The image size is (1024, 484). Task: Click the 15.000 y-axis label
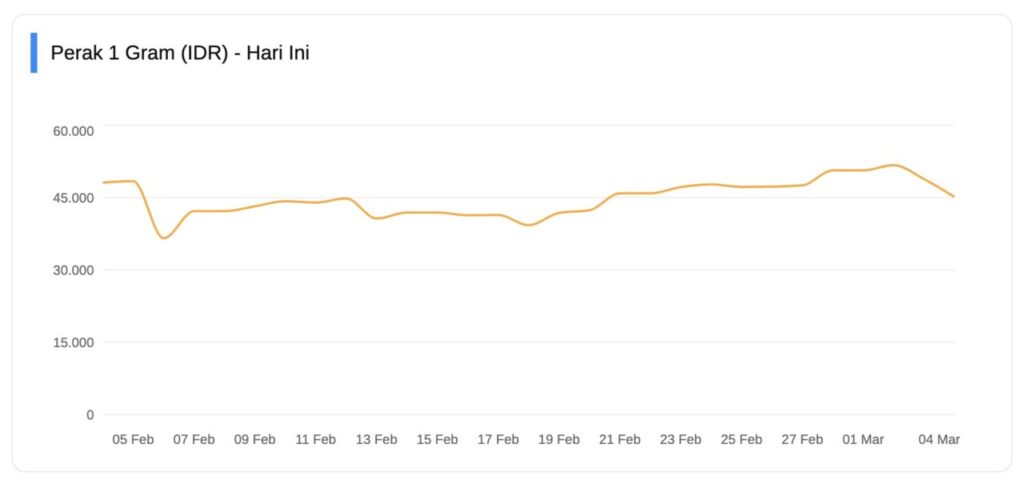pos(73,342)
